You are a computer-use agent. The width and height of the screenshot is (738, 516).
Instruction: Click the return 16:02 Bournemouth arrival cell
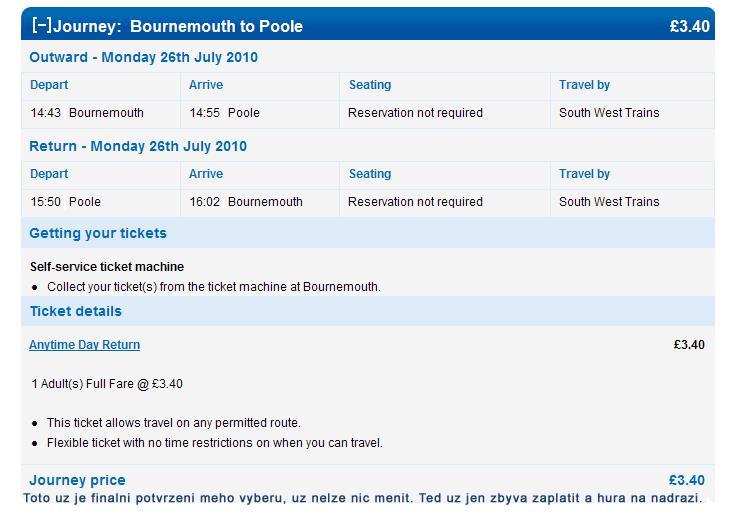click(260, 202)
